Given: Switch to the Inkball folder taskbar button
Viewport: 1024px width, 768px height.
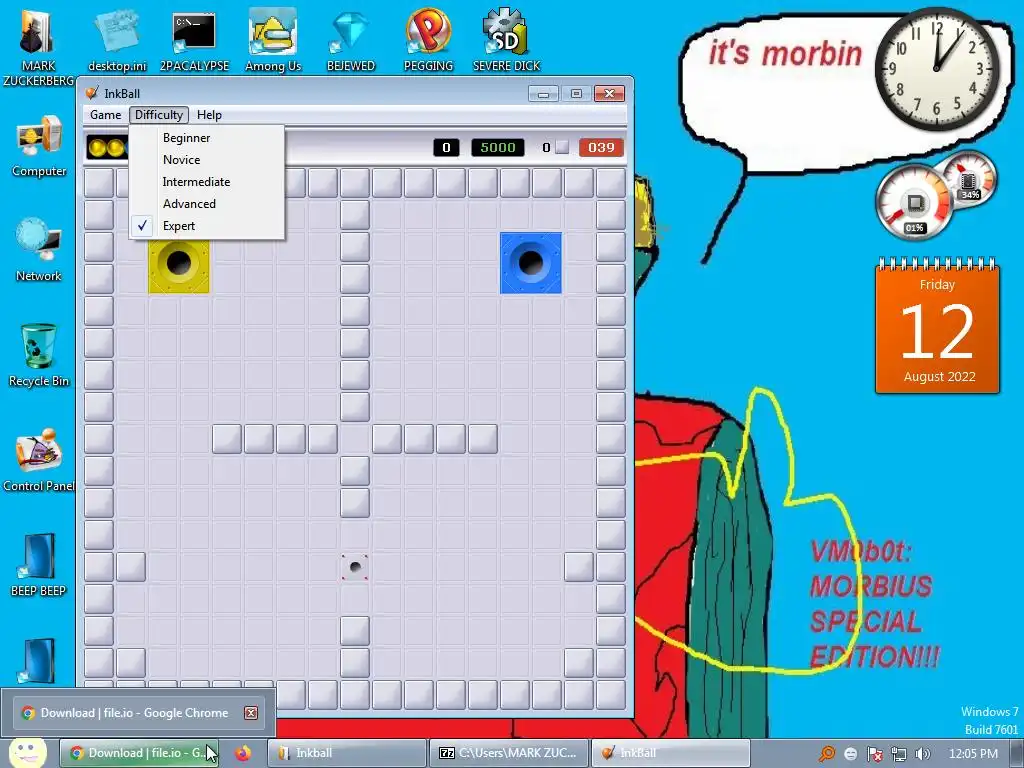Looking at the screenshot, I should click(x=347, y=753).
